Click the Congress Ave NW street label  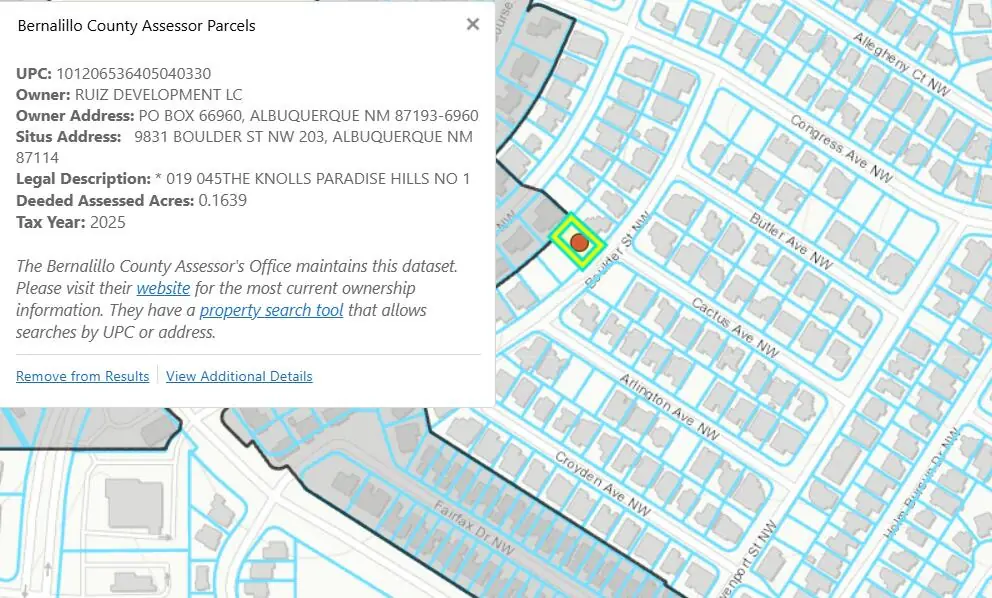coord(840,148)
